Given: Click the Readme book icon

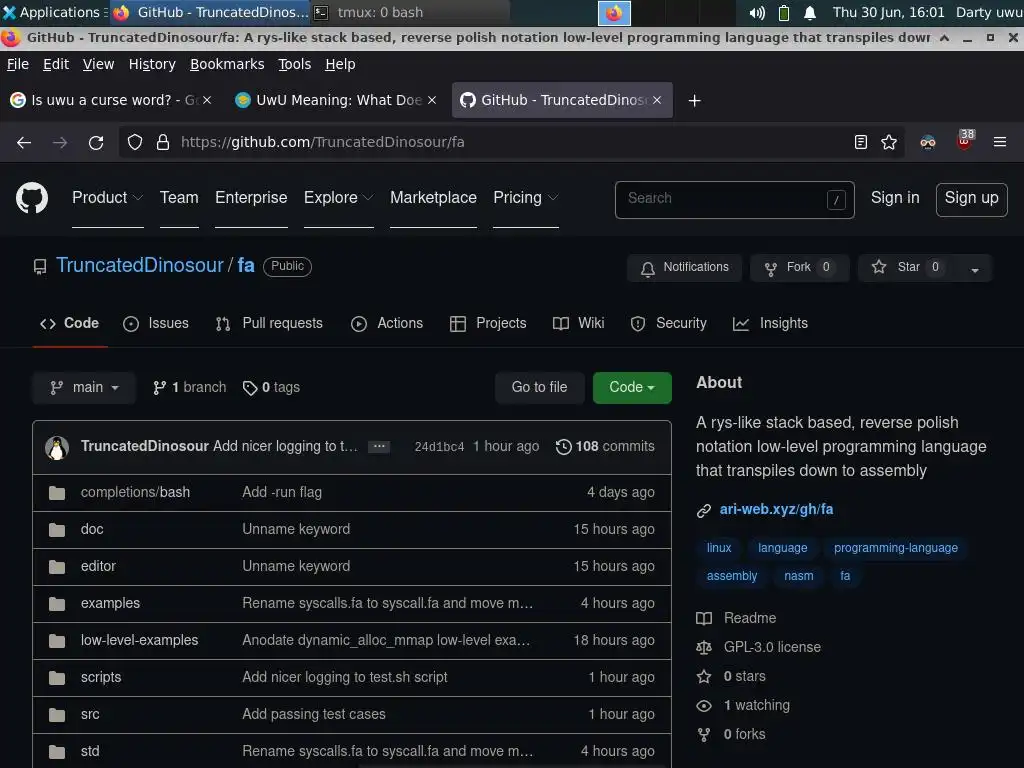Looking at the screenshot, I should (704, 618).
